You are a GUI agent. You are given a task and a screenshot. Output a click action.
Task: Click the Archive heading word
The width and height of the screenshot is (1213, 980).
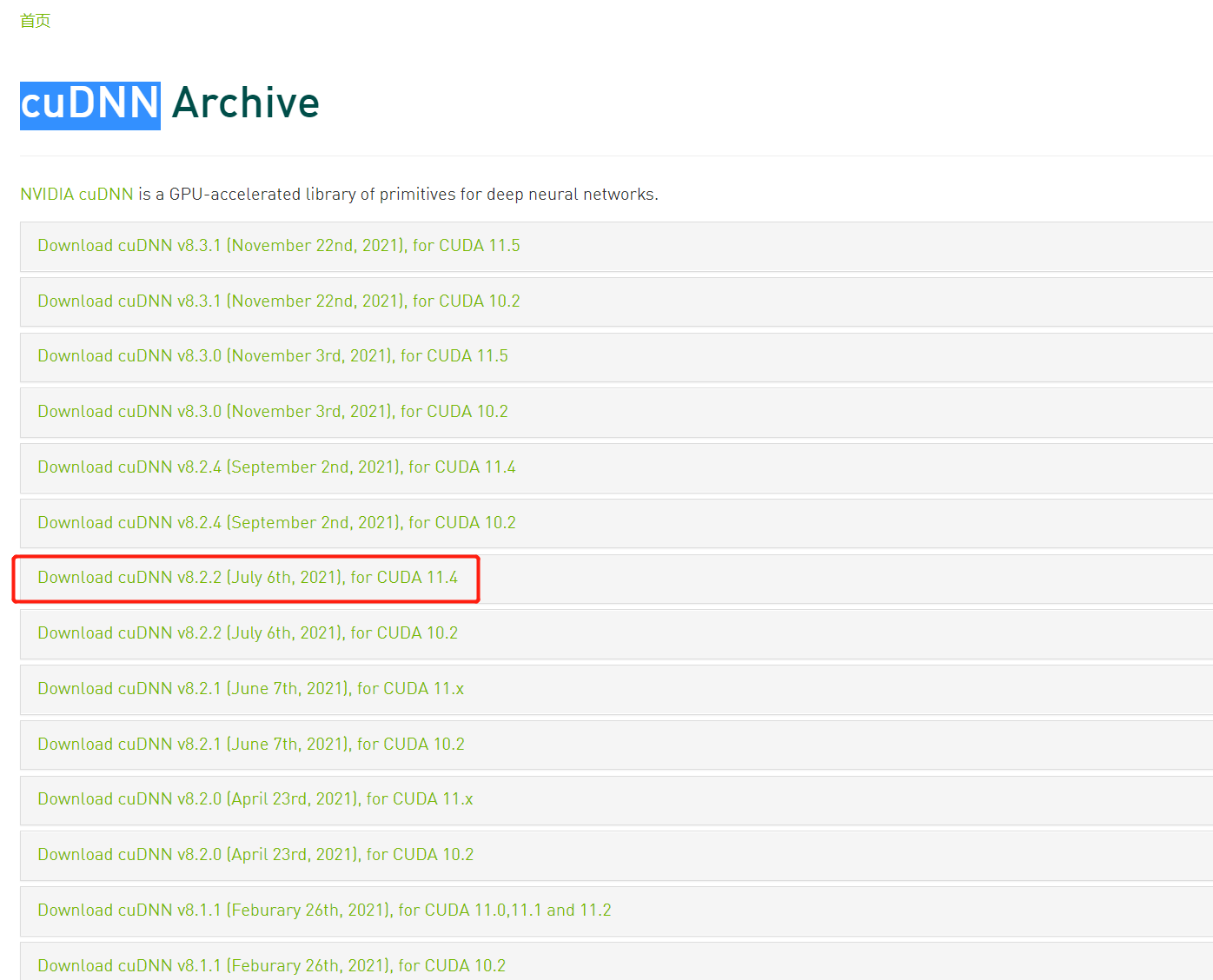point(246,103)
